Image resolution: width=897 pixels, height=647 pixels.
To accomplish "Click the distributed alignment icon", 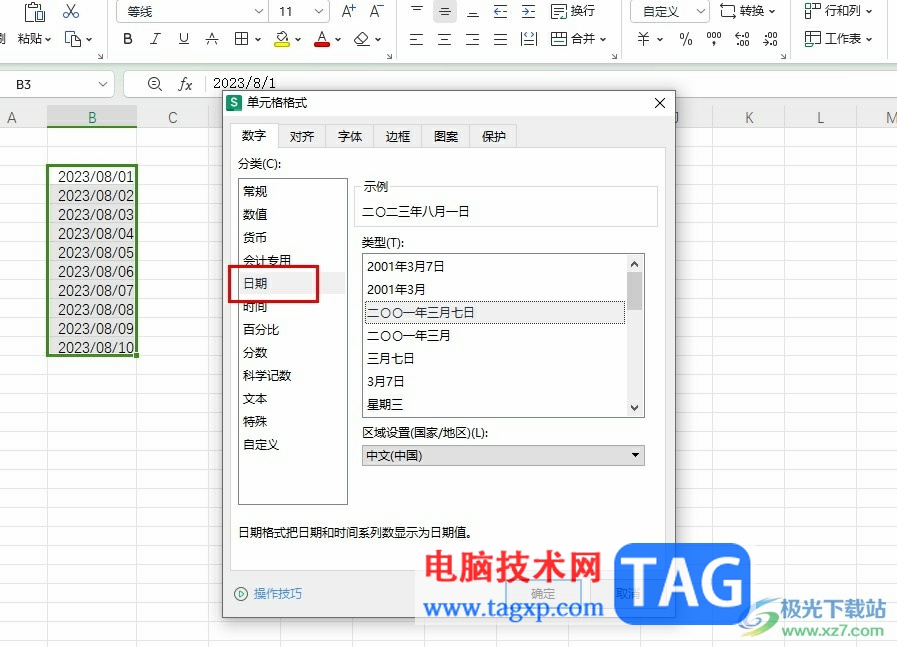I will [529, 39].
